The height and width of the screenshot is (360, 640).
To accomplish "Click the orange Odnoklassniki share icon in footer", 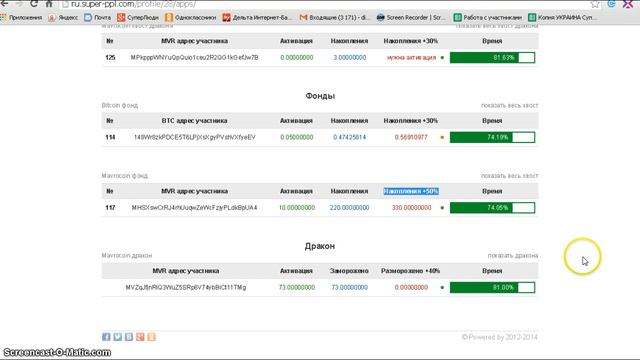I will pyautogui.click(x=151, y=337).
